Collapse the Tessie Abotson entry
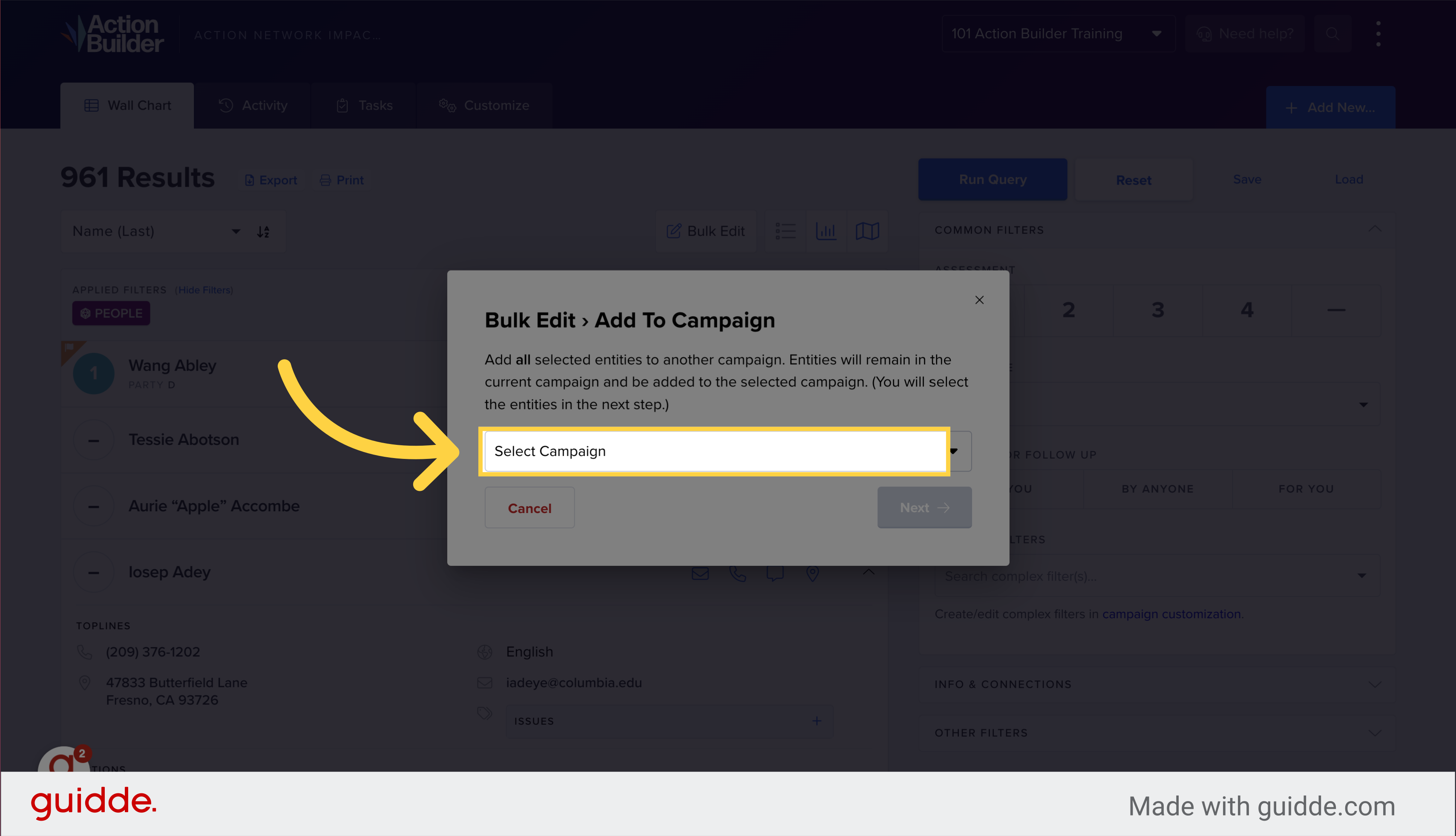The image size is (1456, 836). coord(94,440)
